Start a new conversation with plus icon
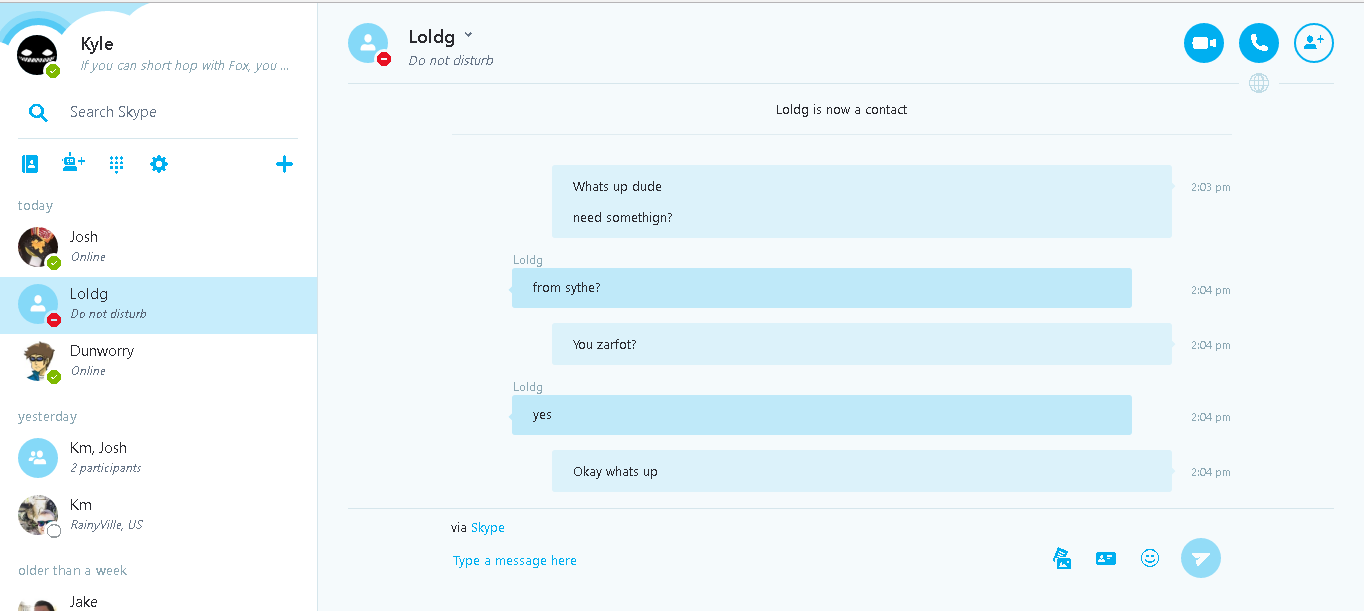 pos(285,164)
